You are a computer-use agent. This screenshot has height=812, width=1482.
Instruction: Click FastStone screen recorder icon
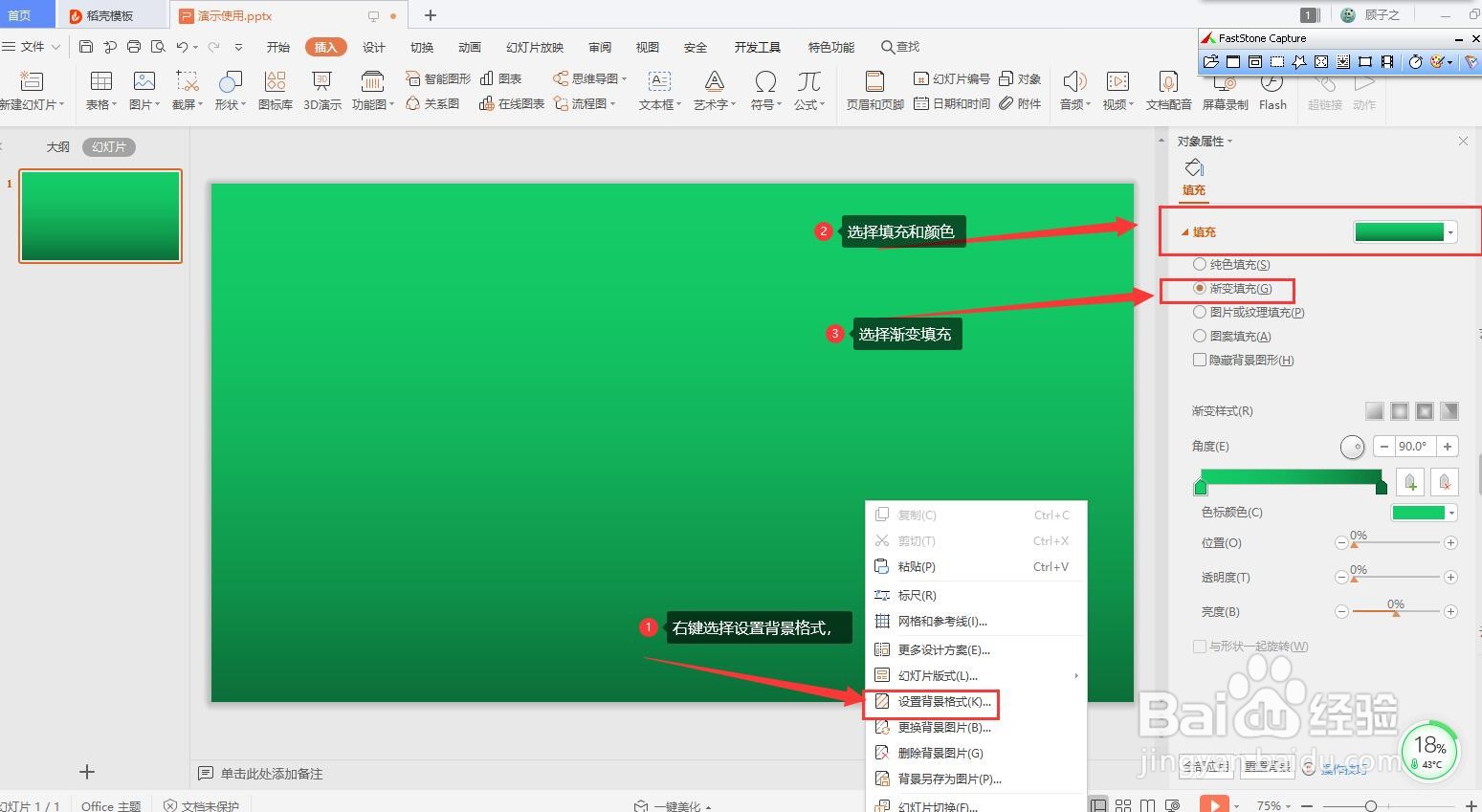(1387, 62)
